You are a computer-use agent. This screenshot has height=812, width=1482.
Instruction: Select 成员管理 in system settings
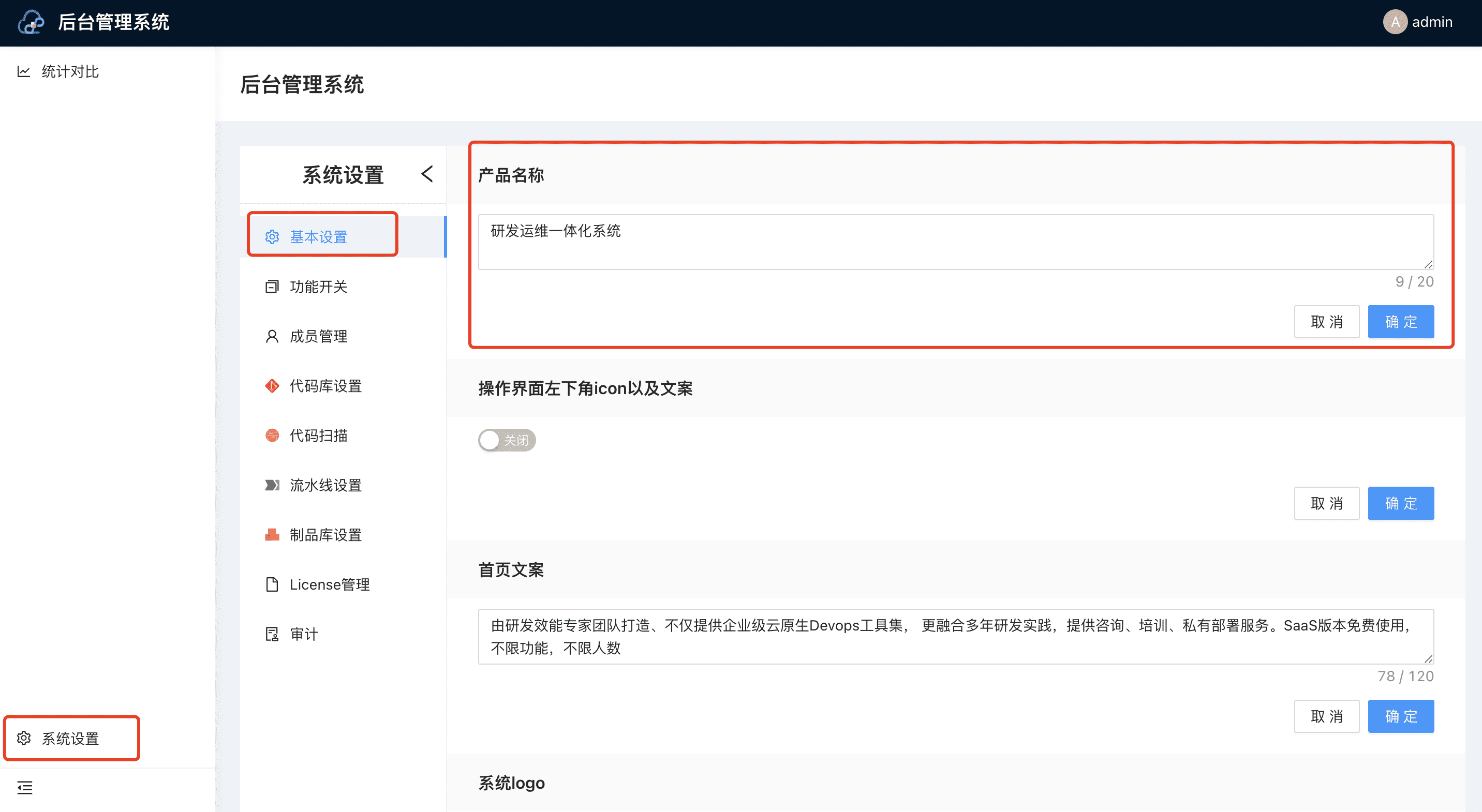pyautogui.click(x=318, y=336)
